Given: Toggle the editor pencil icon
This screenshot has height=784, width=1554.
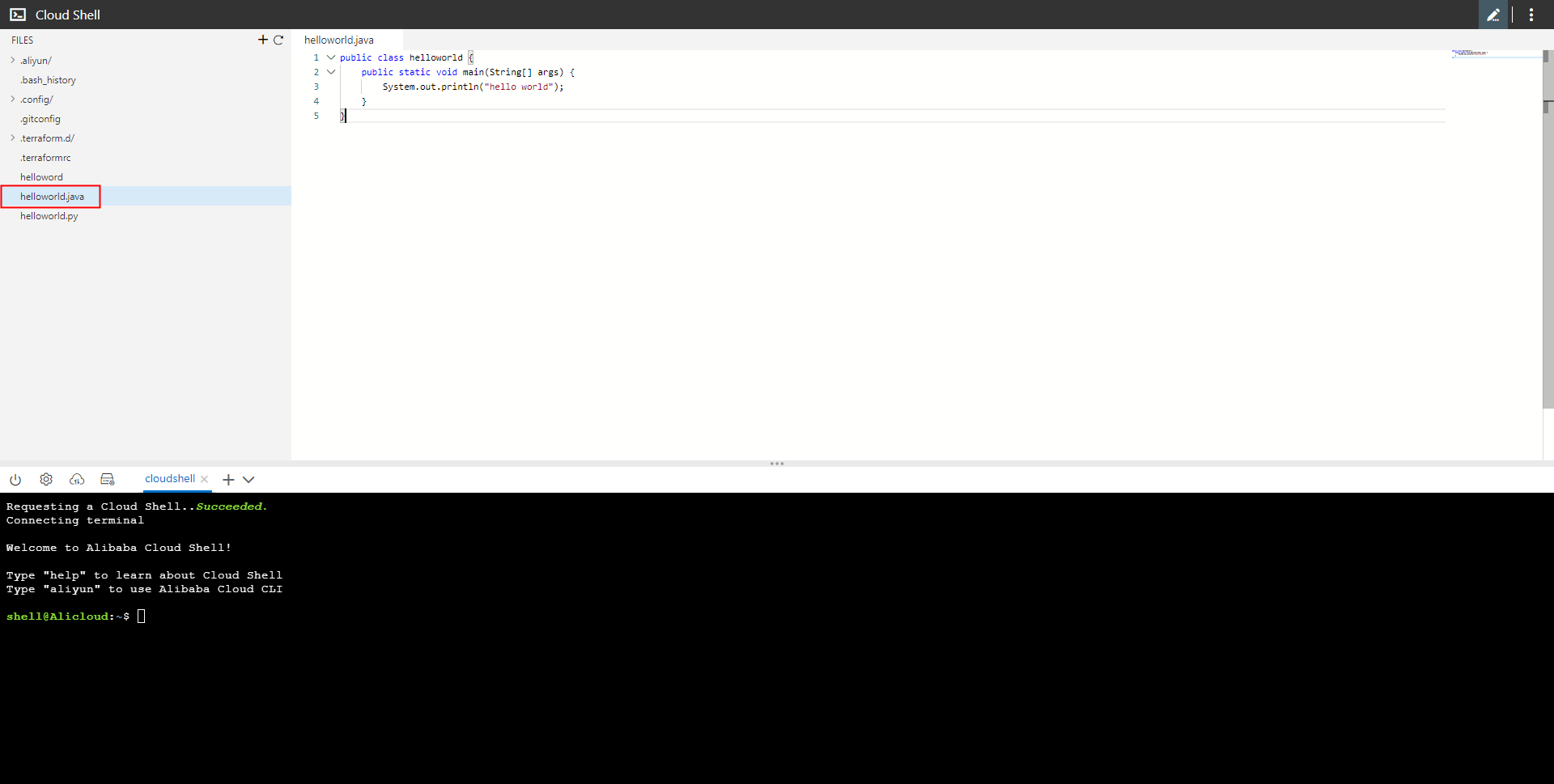Looking at the screenshot, I should click(1493, 15).
